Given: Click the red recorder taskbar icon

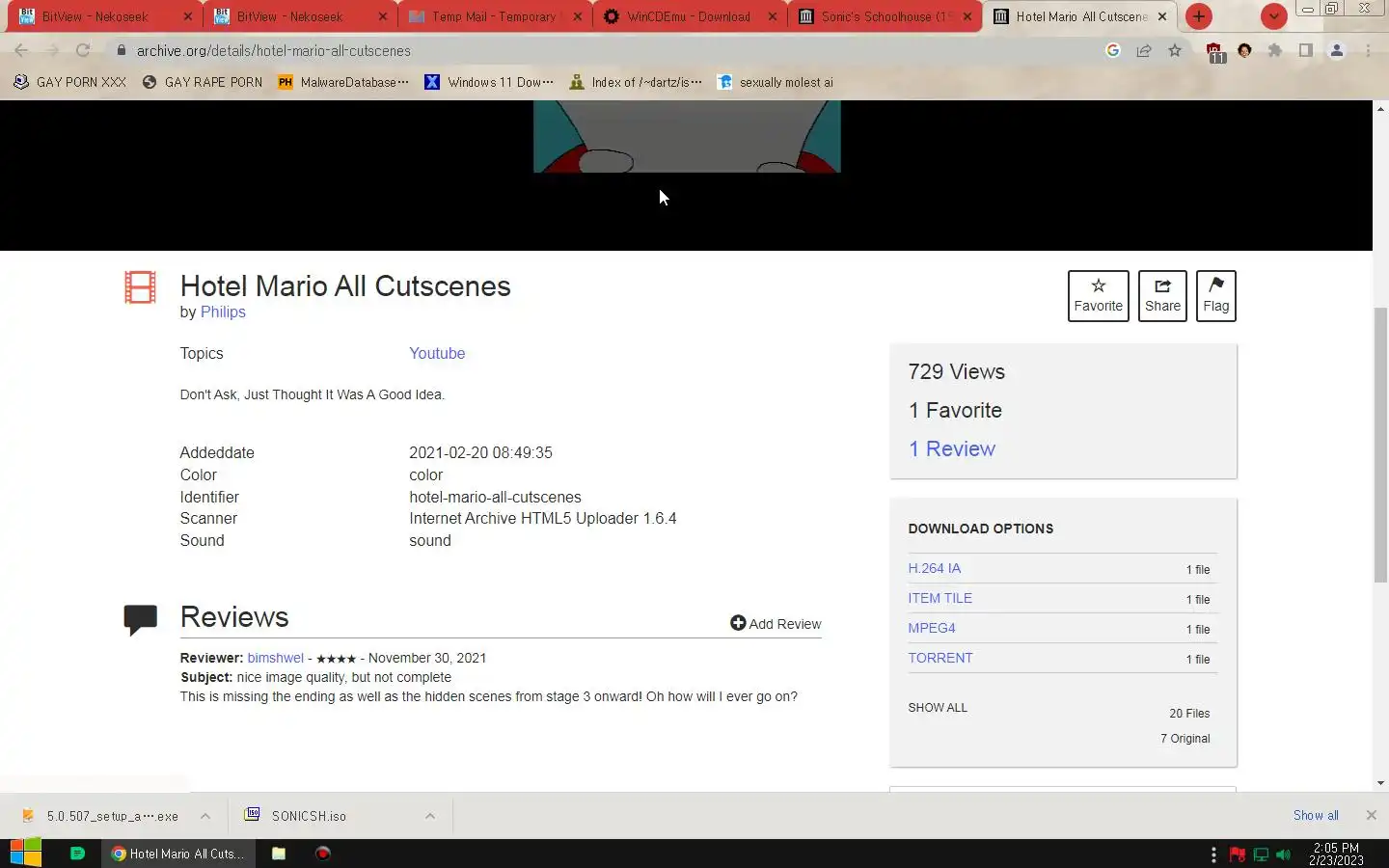Looking at the screenshot, I should pyautogui.click(x=323, y=854).
